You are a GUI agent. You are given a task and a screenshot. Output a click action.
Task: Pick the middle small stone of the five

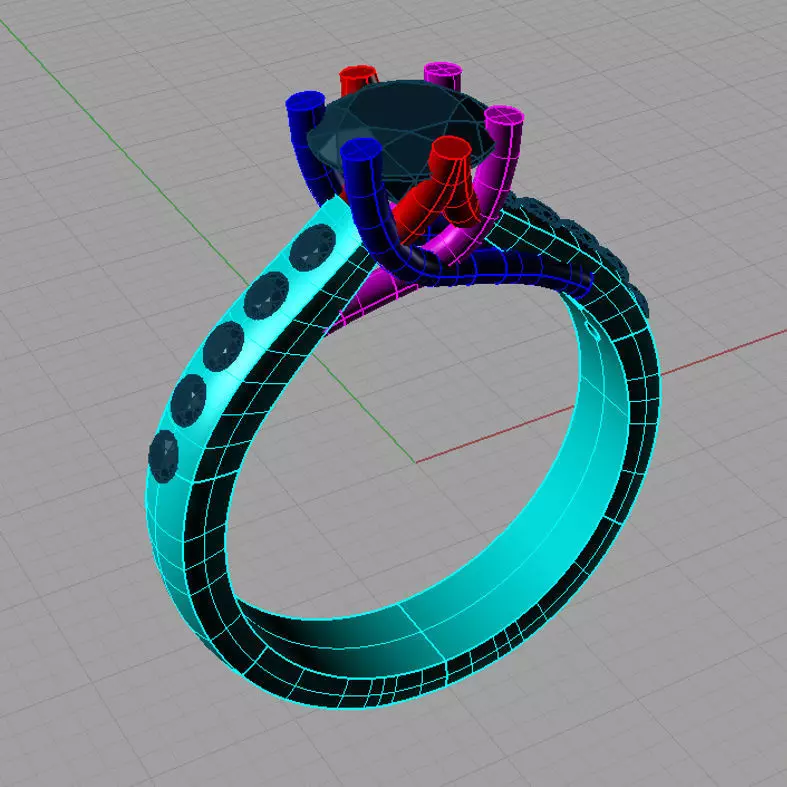pos(223,346)
